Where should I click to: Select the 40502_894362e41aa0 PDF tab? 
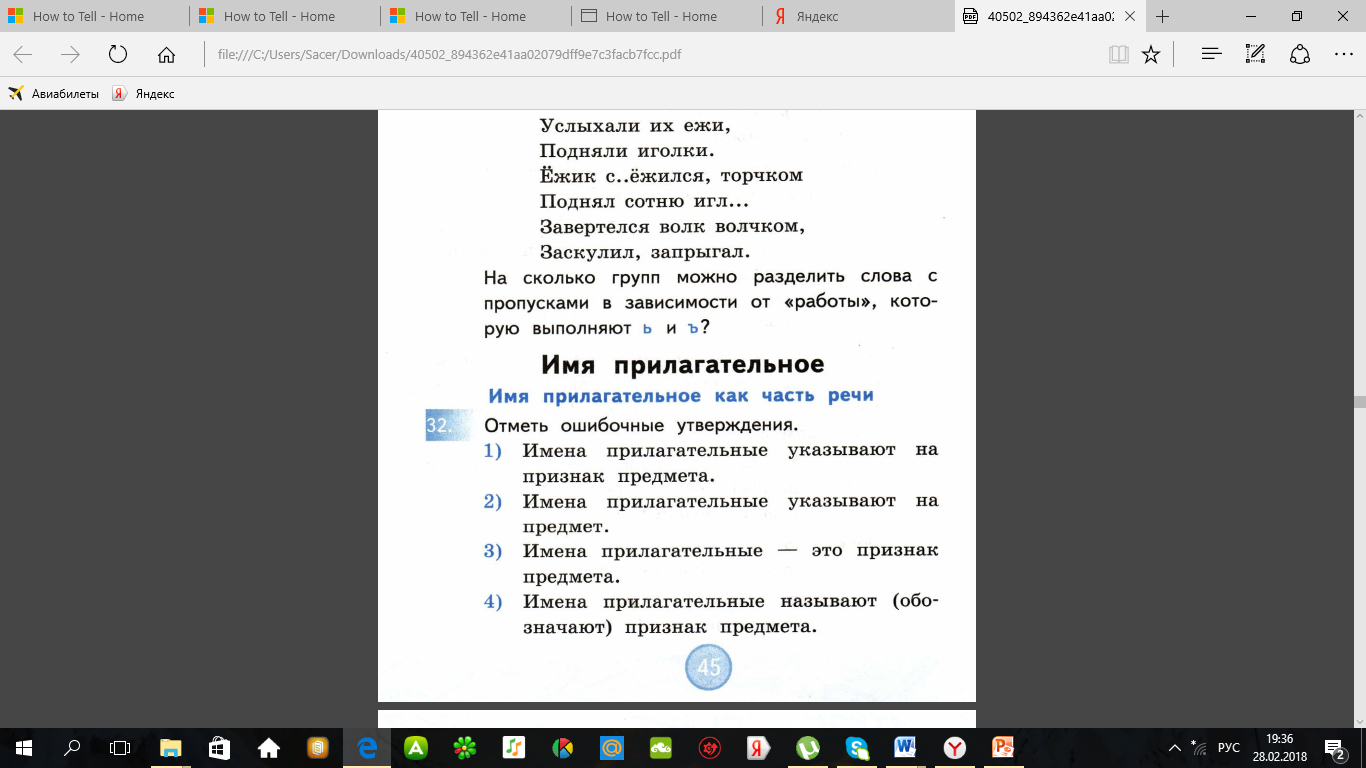click(x=1048, y=17)
